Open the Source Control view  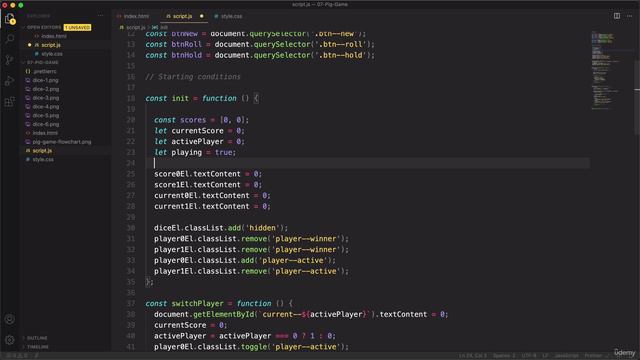pos(10,60)
